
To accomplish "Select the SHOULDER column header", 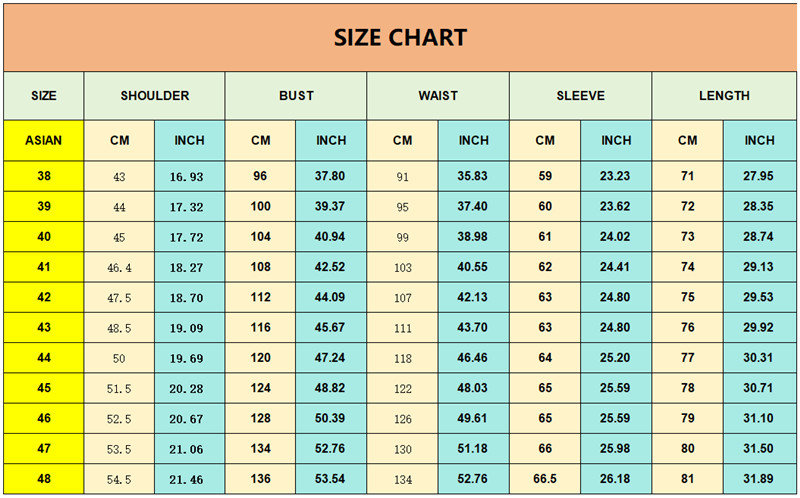I will pos(155,96).
